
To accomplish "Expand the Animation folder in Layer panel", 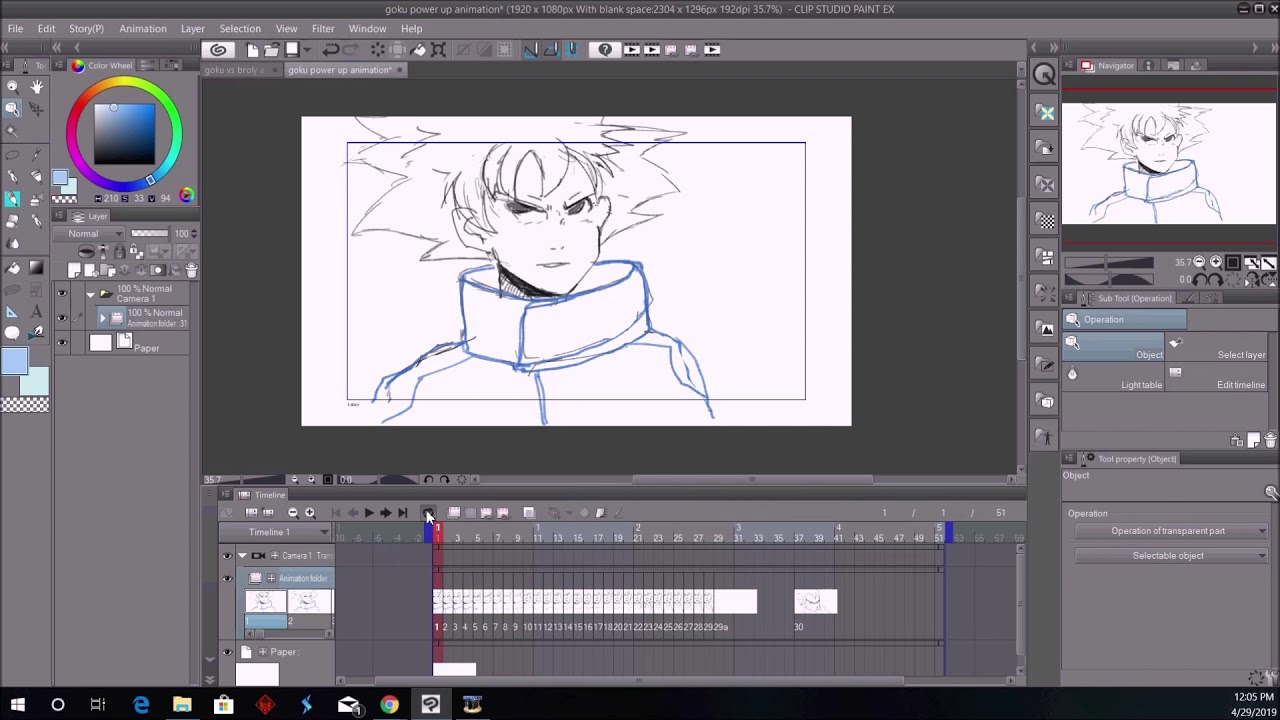I will pyautogui.click(x=102, y=318).
